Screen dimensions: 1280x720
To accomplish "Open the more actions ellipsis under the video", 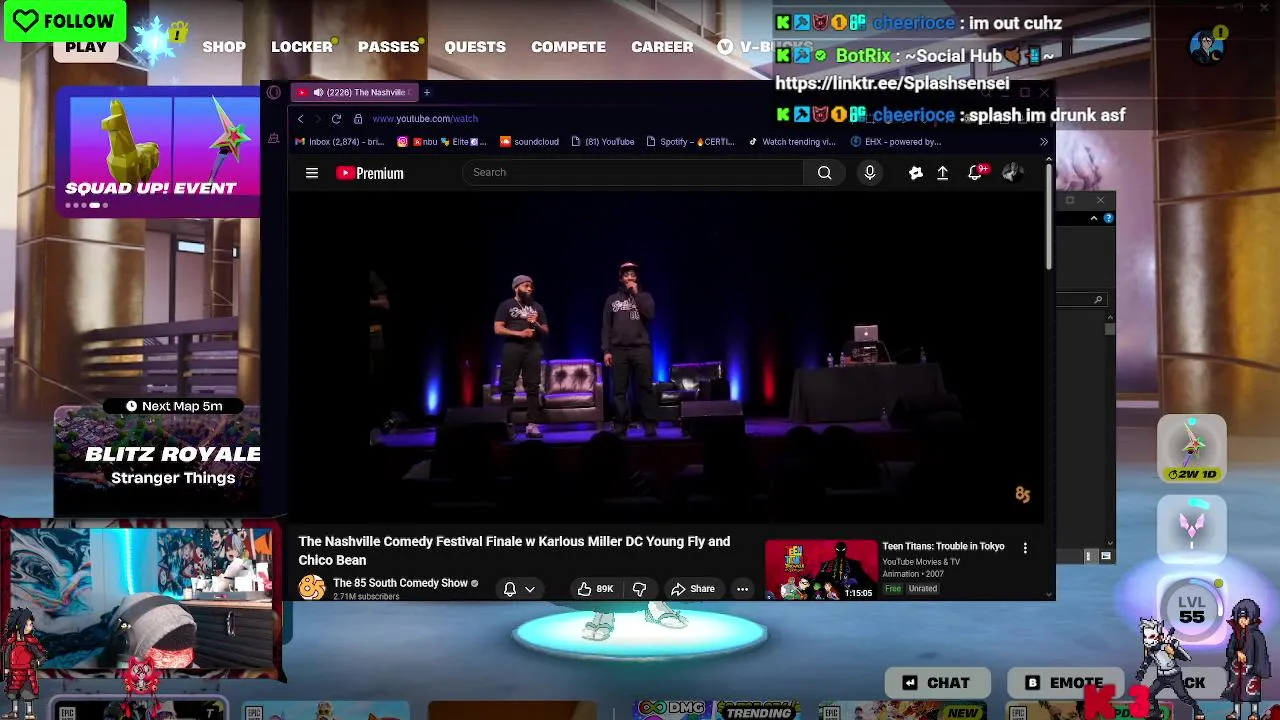I will 742,589.
